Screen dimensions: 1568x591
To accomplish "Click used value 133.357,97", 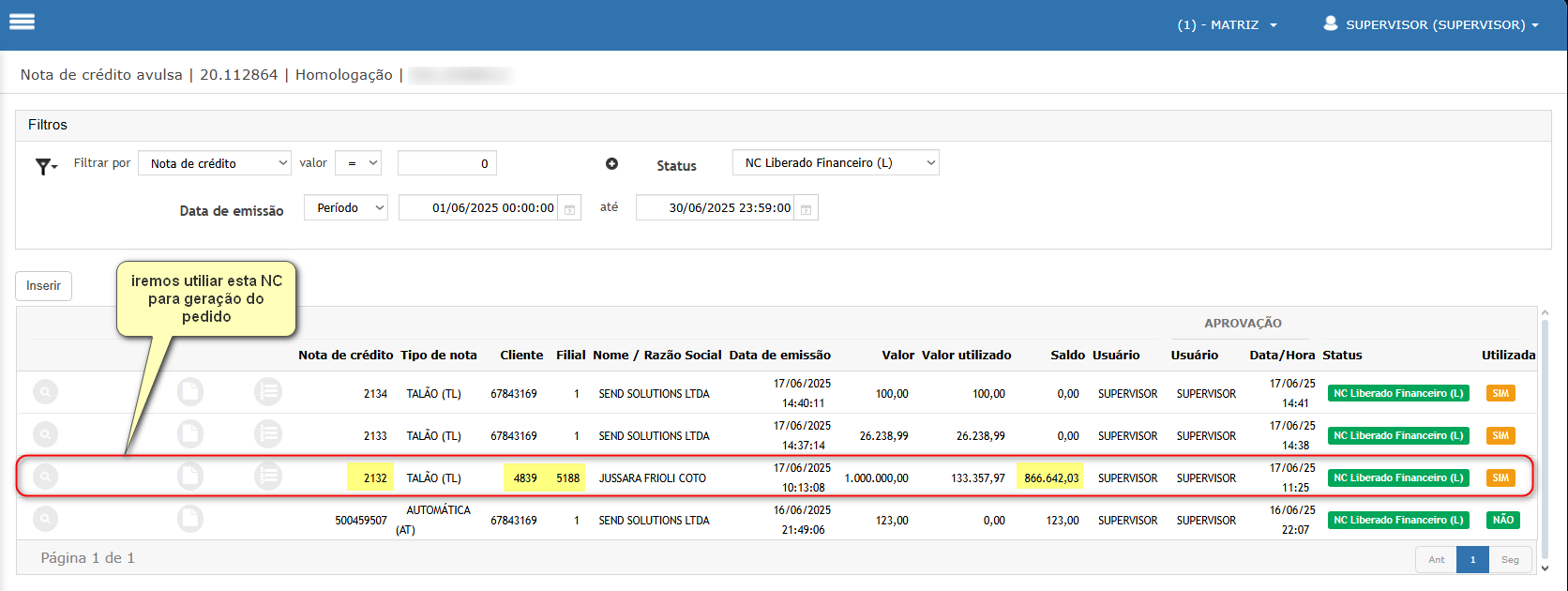I will click(978, 478).
